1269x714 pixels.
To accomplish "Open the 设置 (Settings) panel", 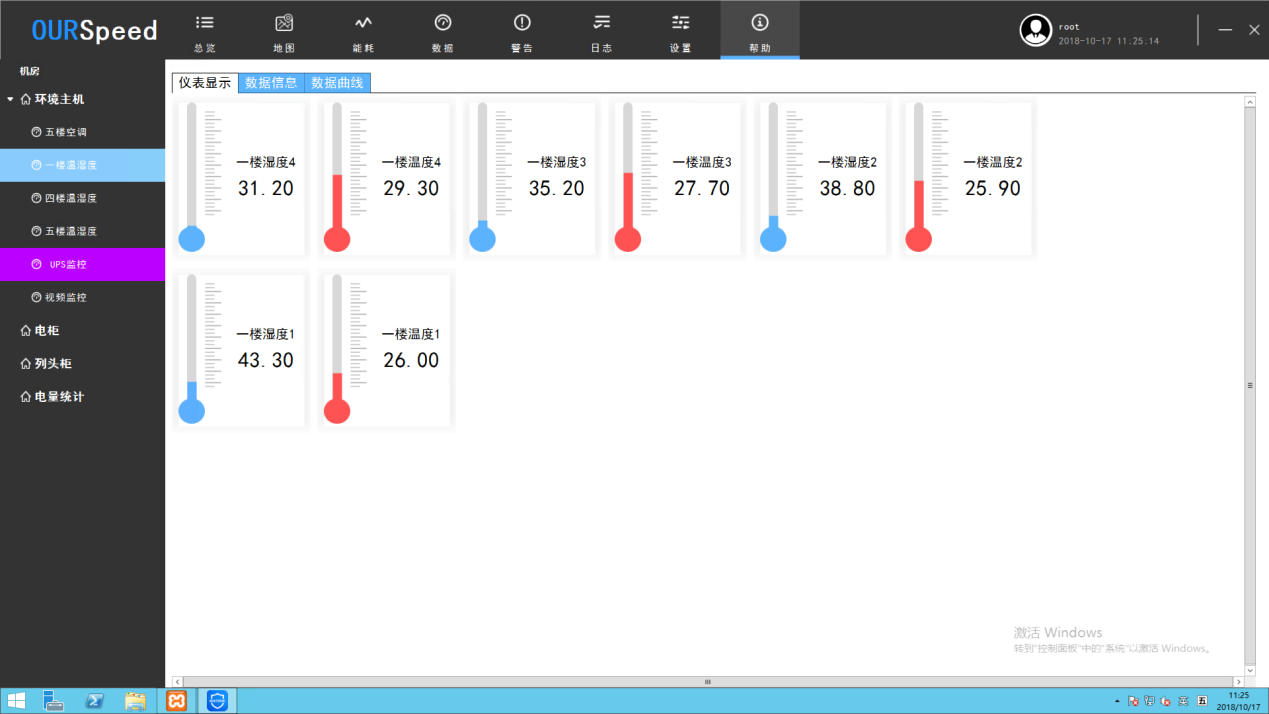I will (x=680, y=30).
